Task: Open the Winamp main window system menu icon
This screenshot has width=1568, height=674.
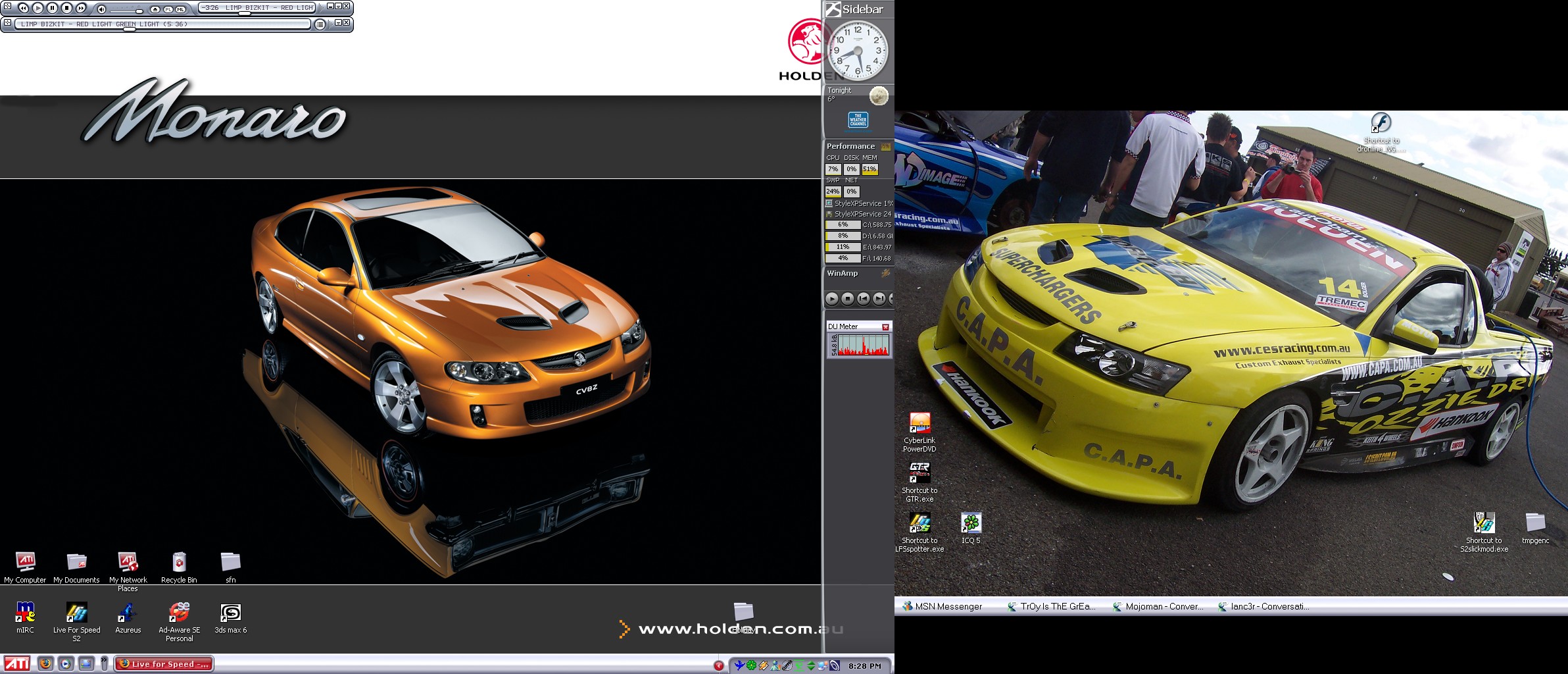Action: point(7,6)
